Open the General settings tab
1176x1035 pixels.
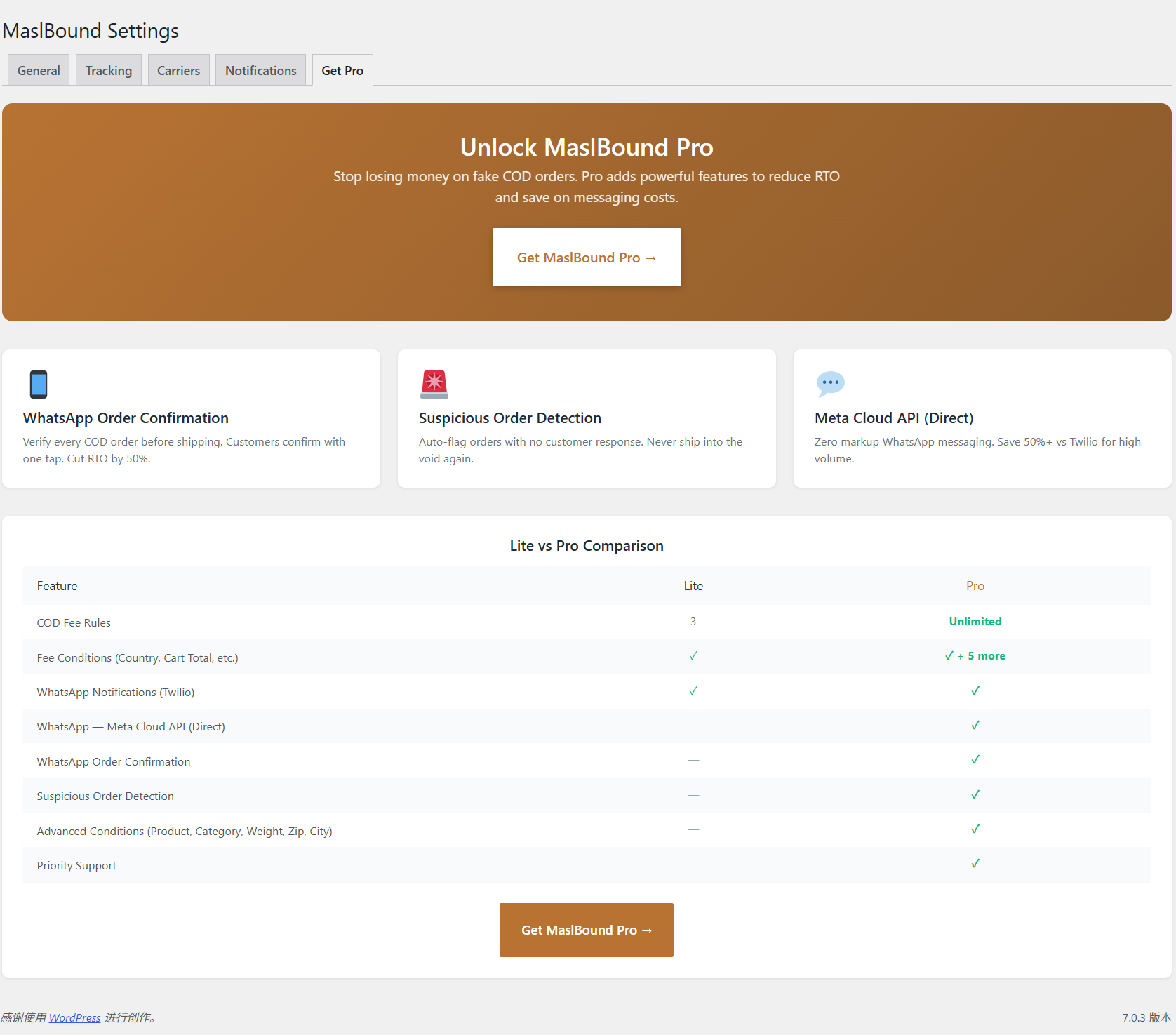click(39, 70)
